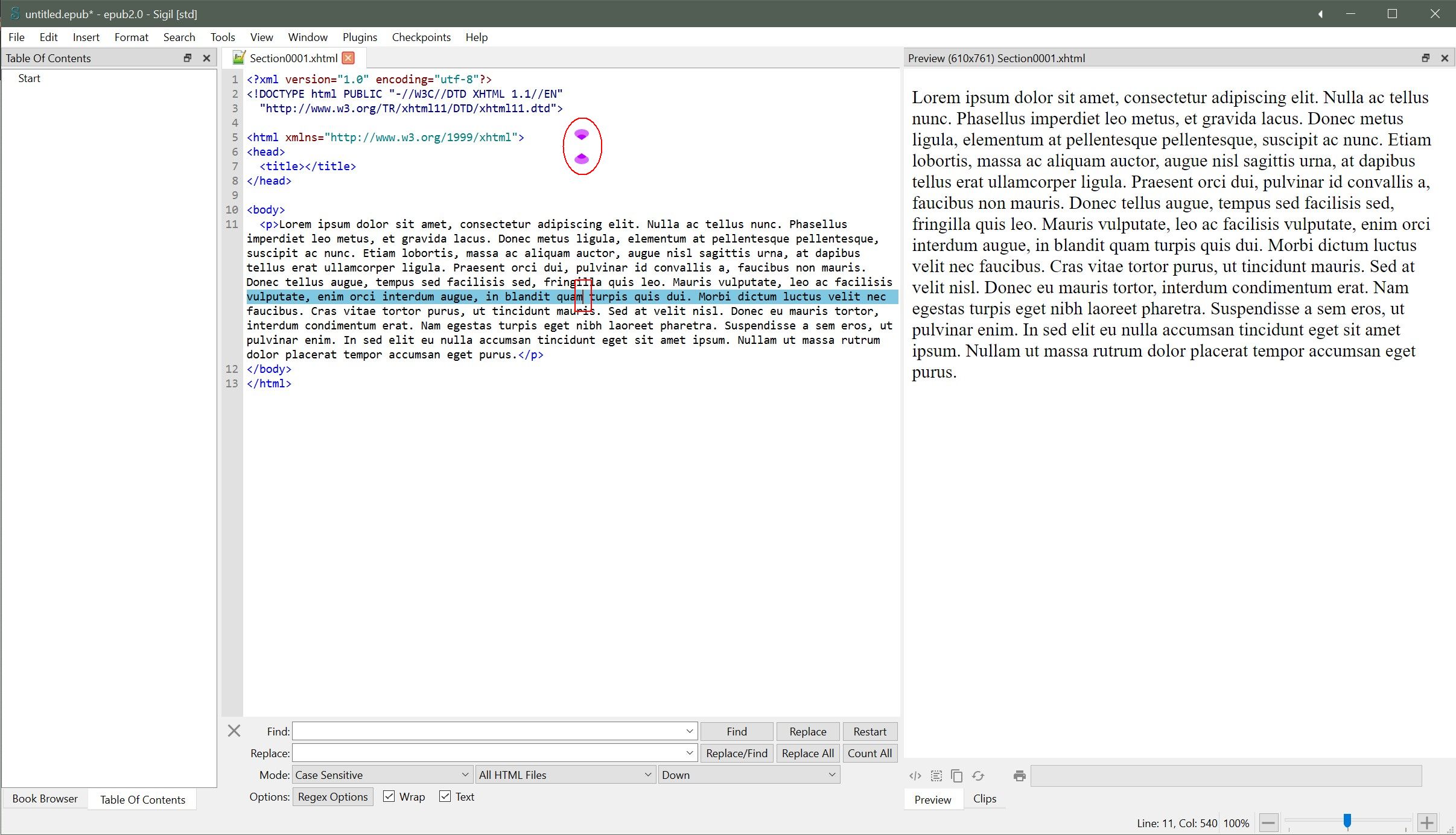Close Find and Replace panel with X
1456x835 pixels.
(234, 731)
